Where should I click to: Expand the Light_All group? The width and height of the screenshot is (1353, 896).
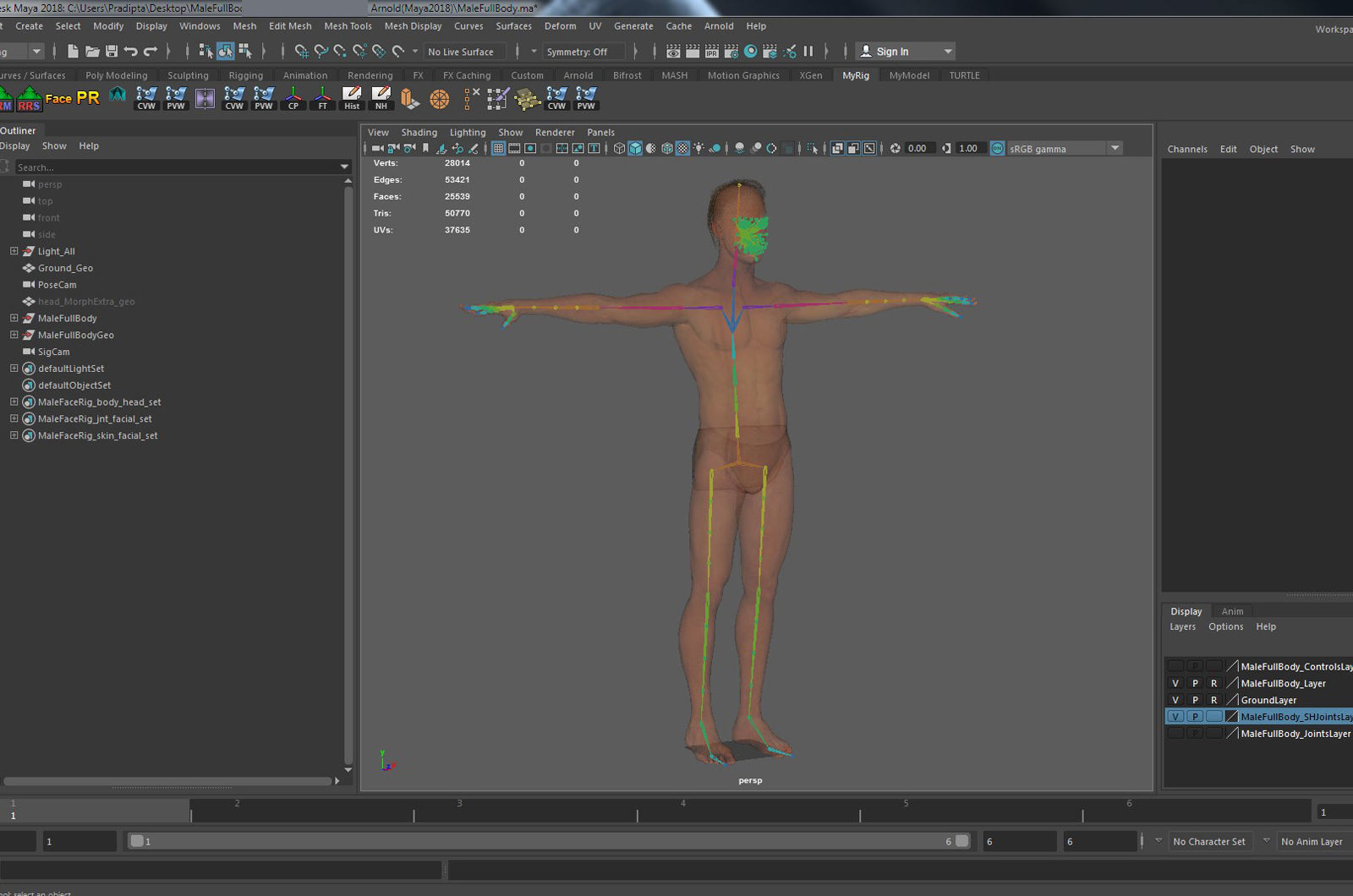(14, 251)
